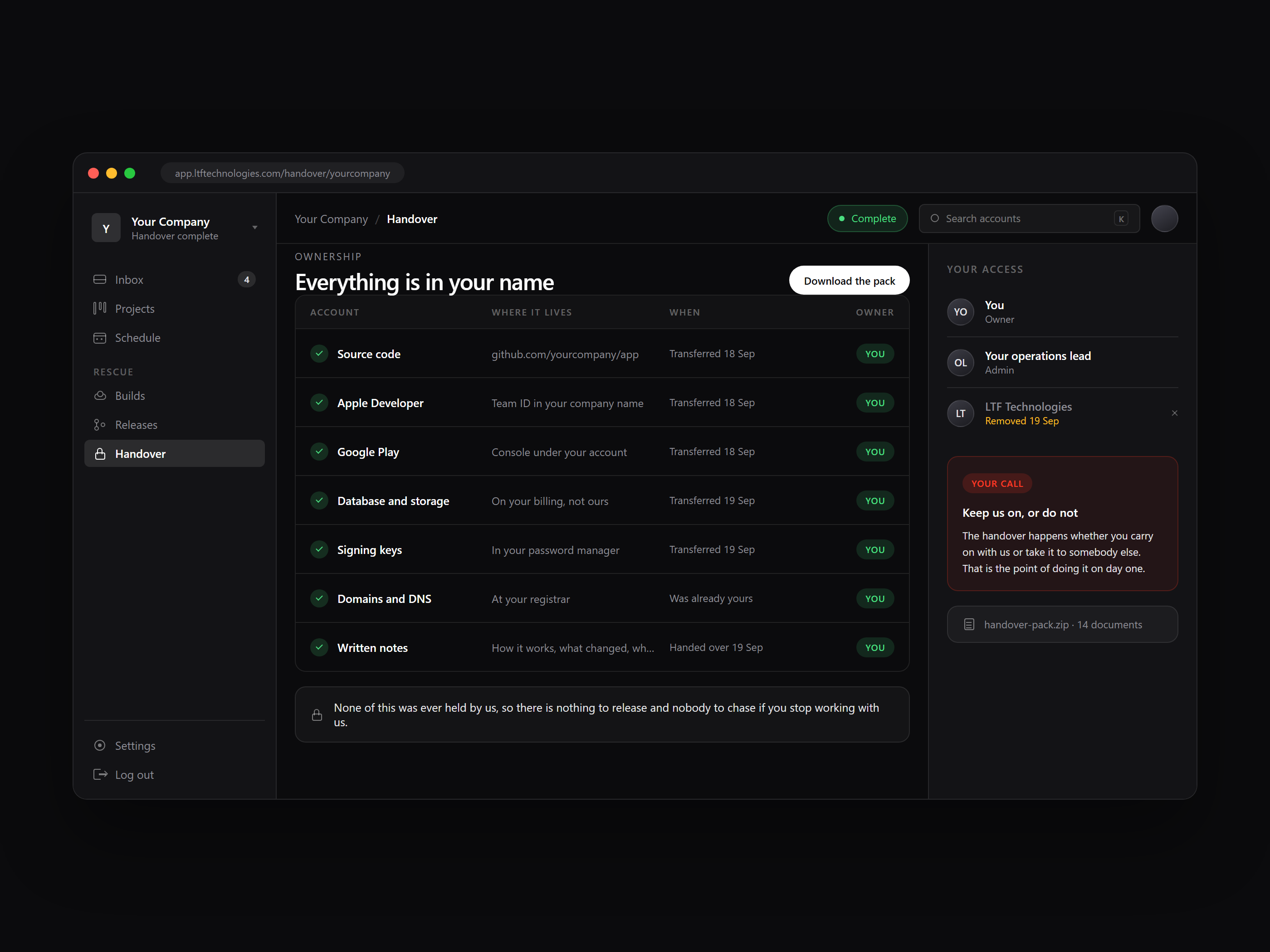The image size is (1270, 952).
Task: Click 'In your password manager' cell
Action: coord(555,550)
